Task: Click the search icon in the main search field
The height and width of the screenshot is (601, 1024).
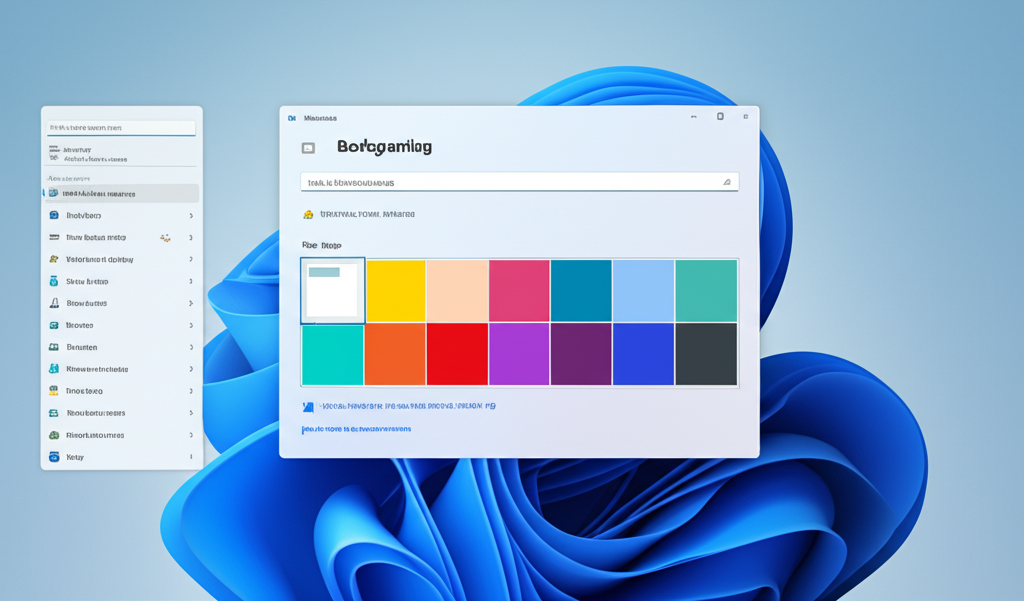Action: [727, 182]
